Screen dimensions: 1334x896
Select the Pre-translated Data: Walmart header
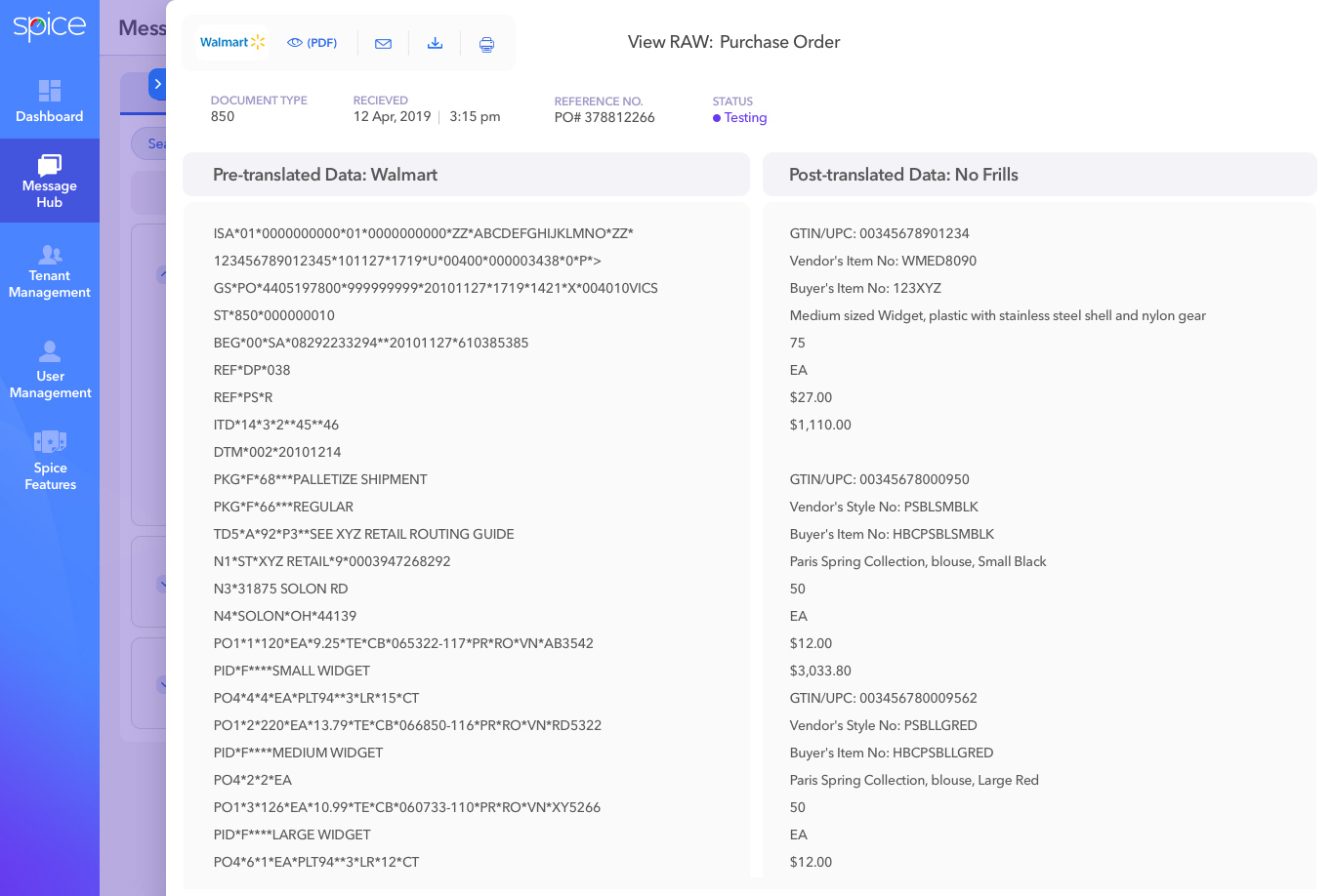325,175
